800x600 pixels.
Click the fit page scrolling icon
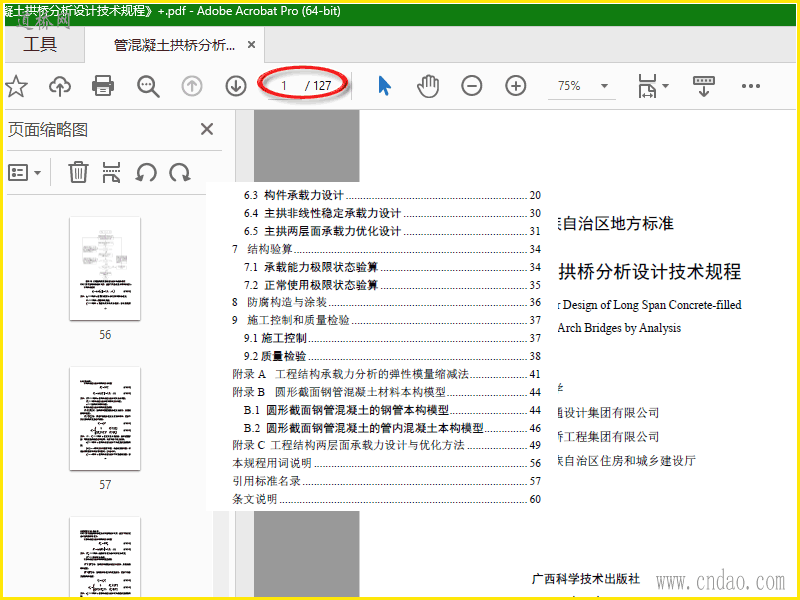point(647,86)
